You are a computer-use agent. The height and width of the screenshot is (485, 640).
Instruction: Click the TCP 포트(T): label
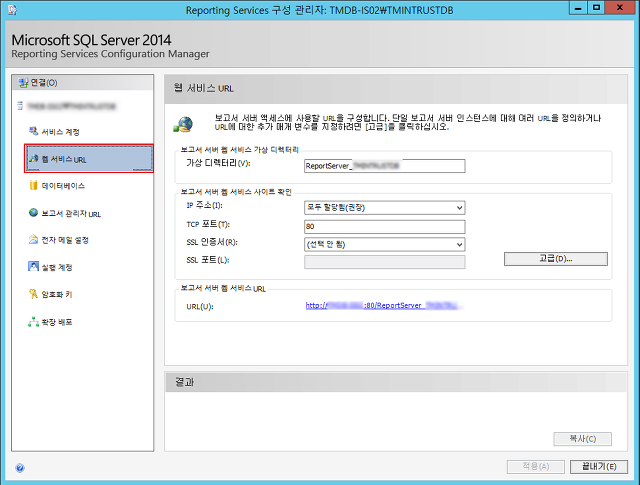click(208, 224)
